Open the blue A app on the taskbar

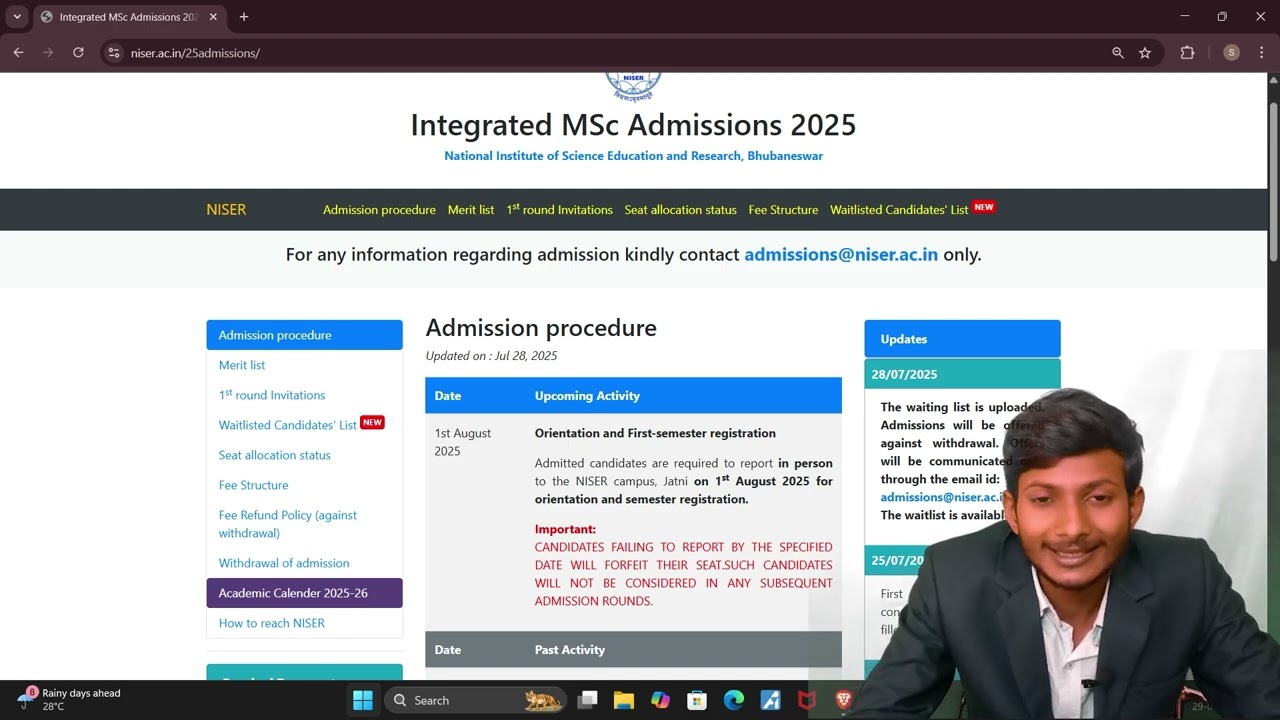click(x=770, y=700)
